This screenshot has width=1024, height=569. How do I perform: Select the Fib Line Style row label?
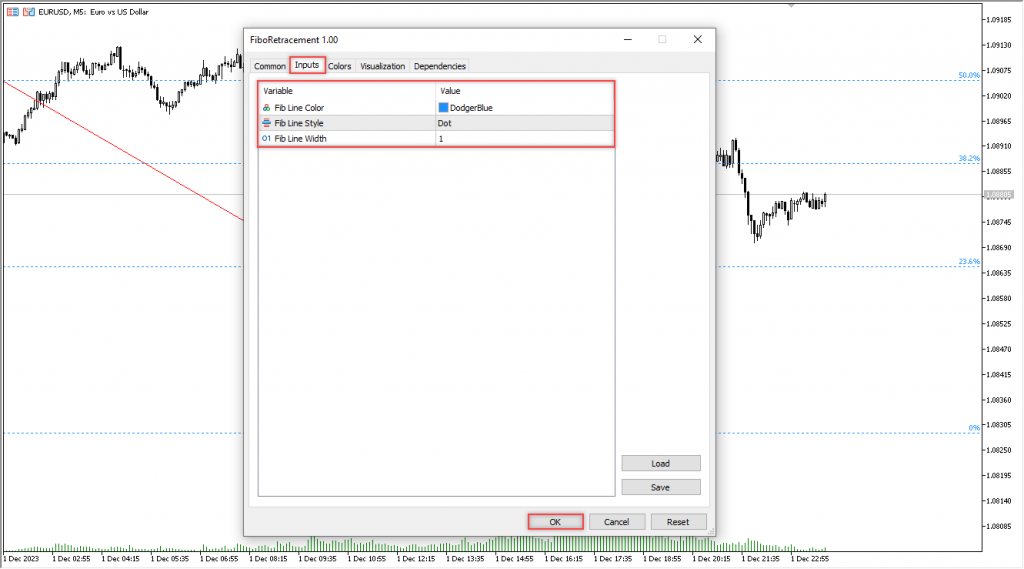[x=299, y=123]
